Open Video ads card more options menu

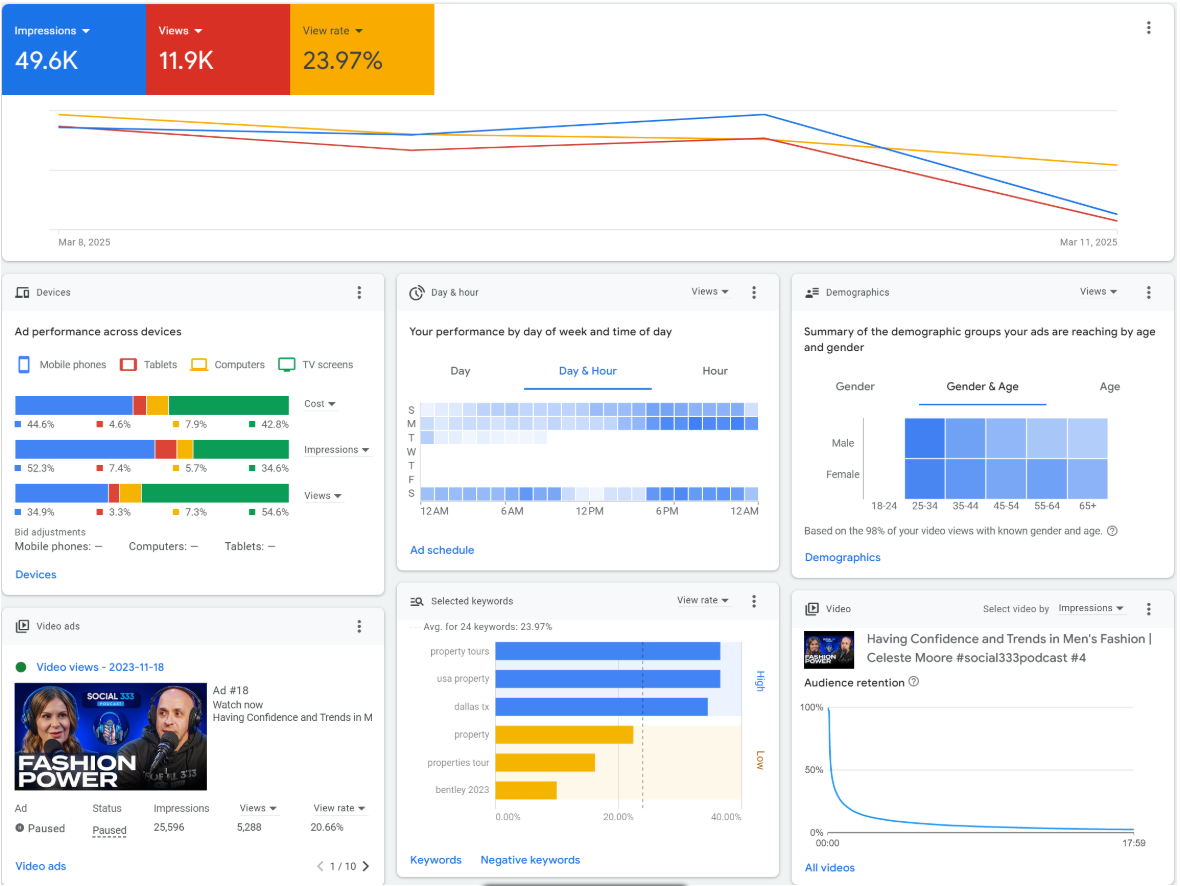[x=360, y=626]
